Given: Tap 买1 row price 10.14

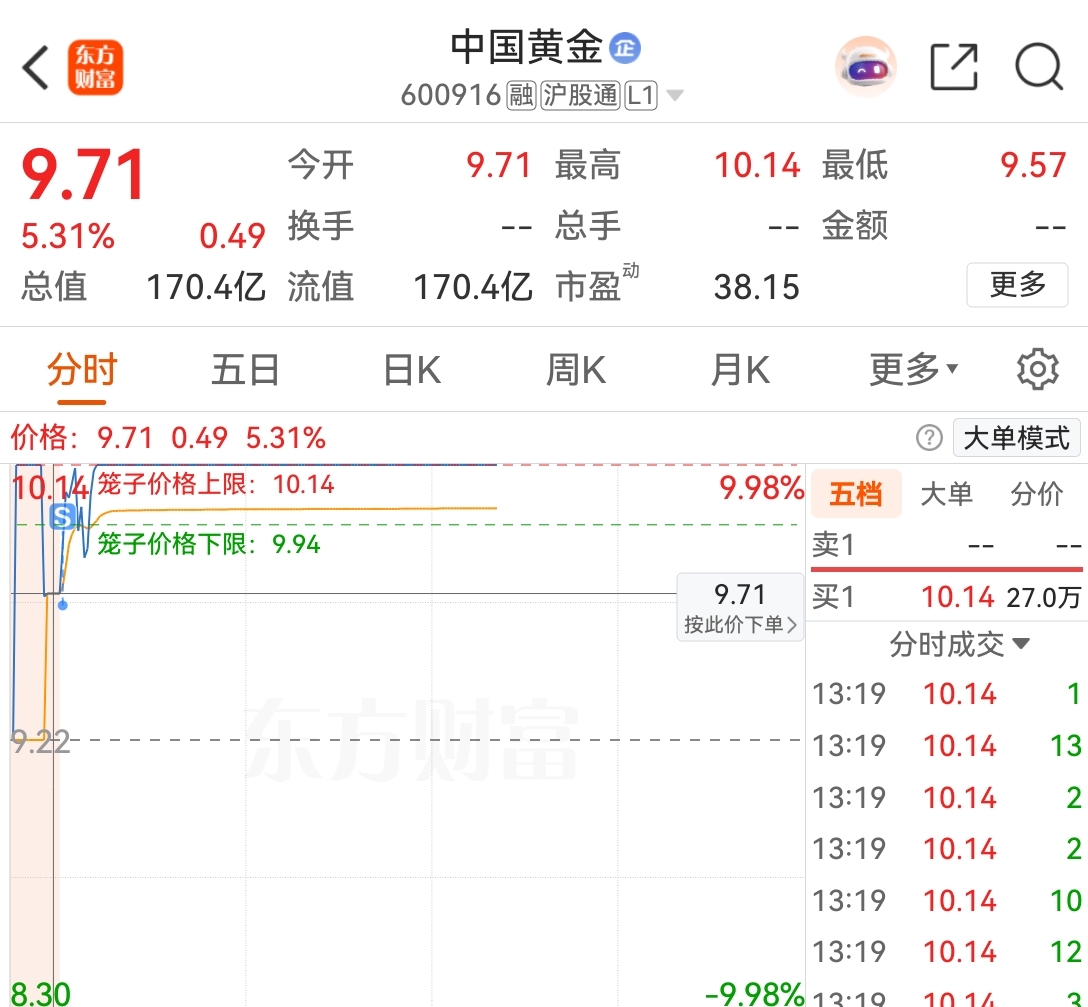Looking at the screenshot, I should pos(958,597).
